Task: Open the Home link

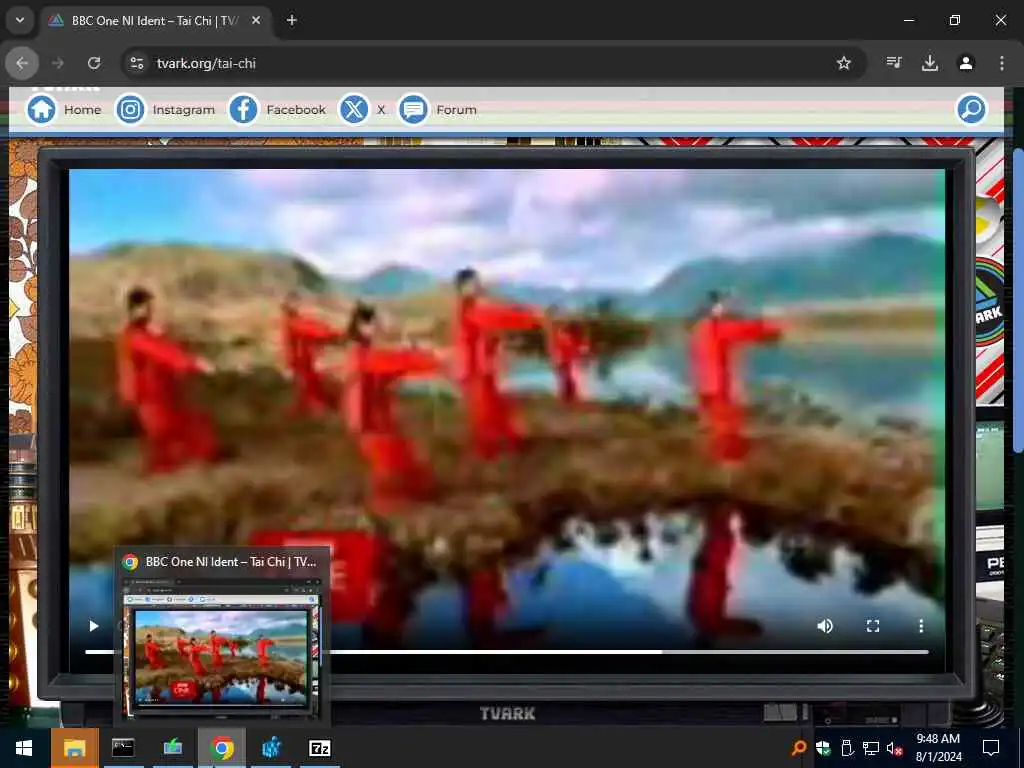Action: [x=83, y=110]
